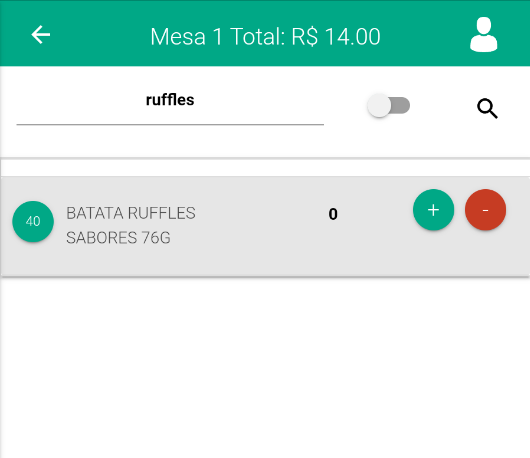The image size is (530, 458).
Task: Remove one item with red minus button
Action: [x=485, y=210]
